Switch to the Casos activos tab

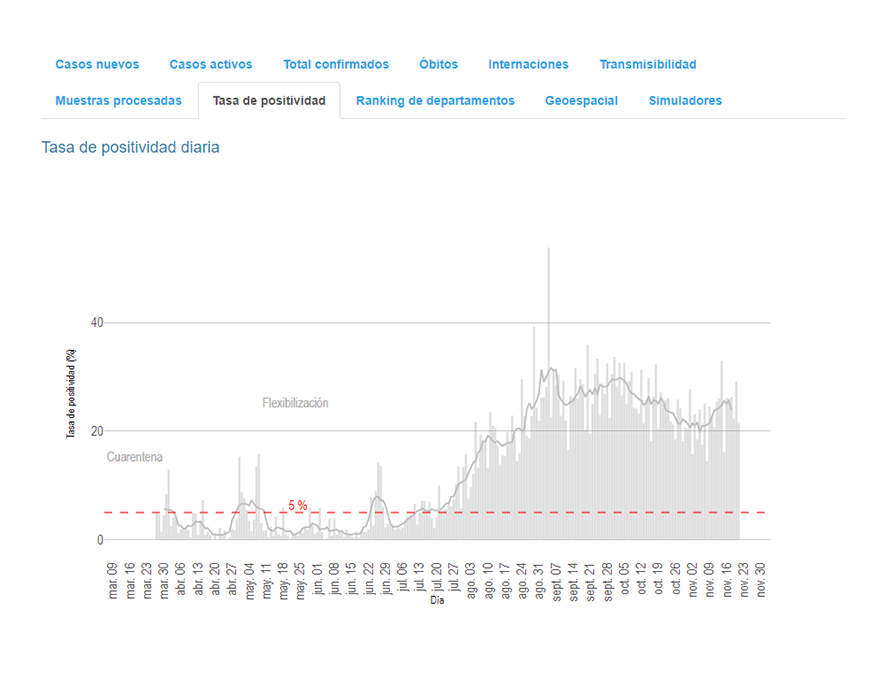210,64
